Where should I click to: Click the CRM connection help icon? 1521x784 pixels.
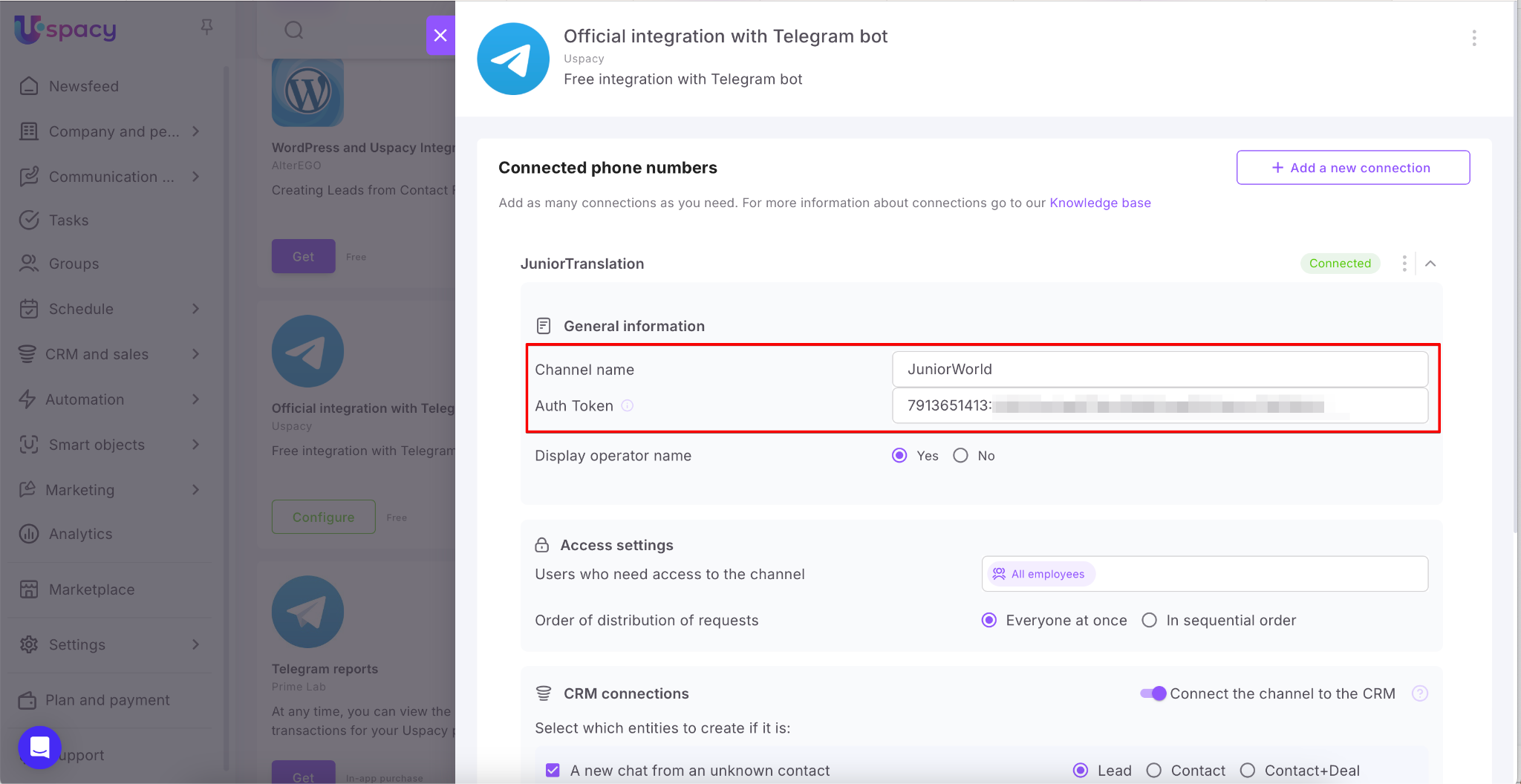(x=1419, y=693)
